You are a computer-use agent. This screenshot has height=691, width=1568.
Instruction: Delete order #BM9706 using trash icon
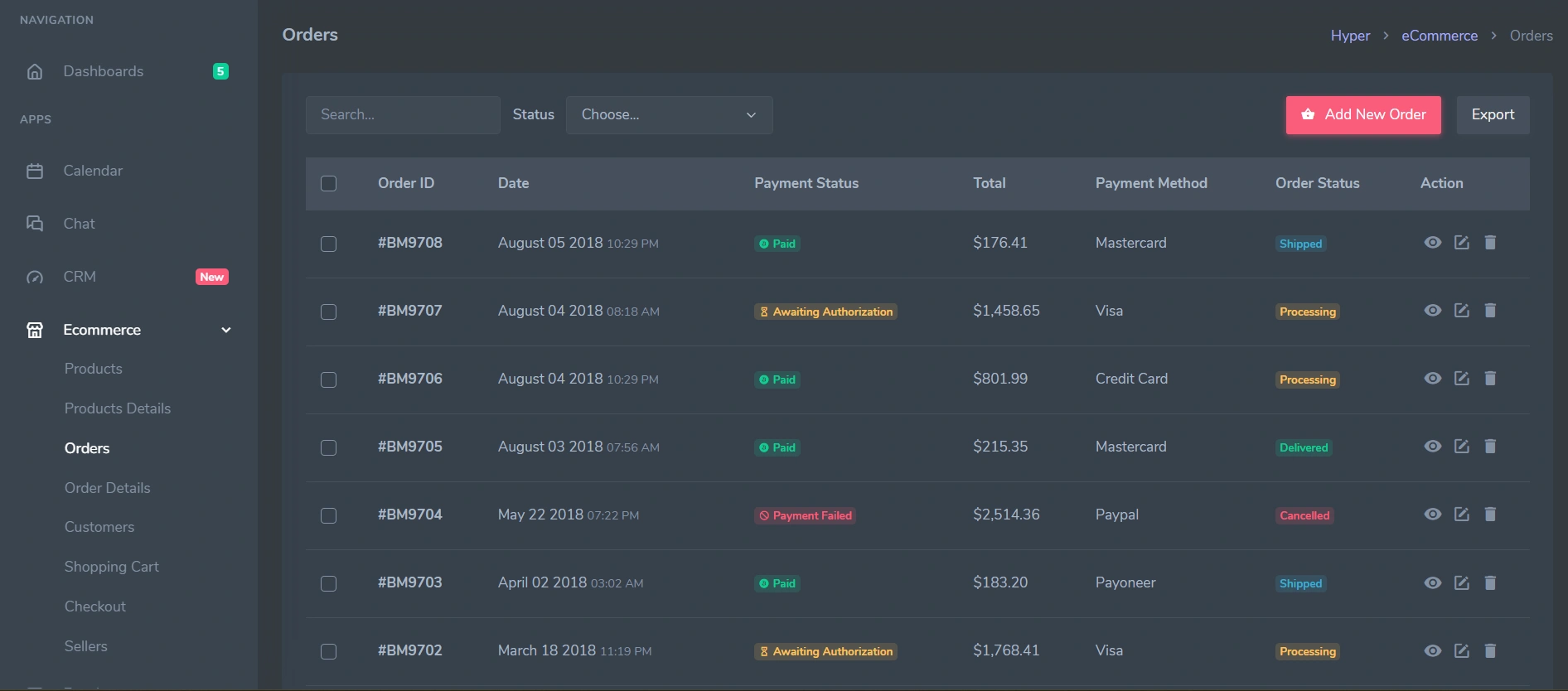tap(1489, 379)
